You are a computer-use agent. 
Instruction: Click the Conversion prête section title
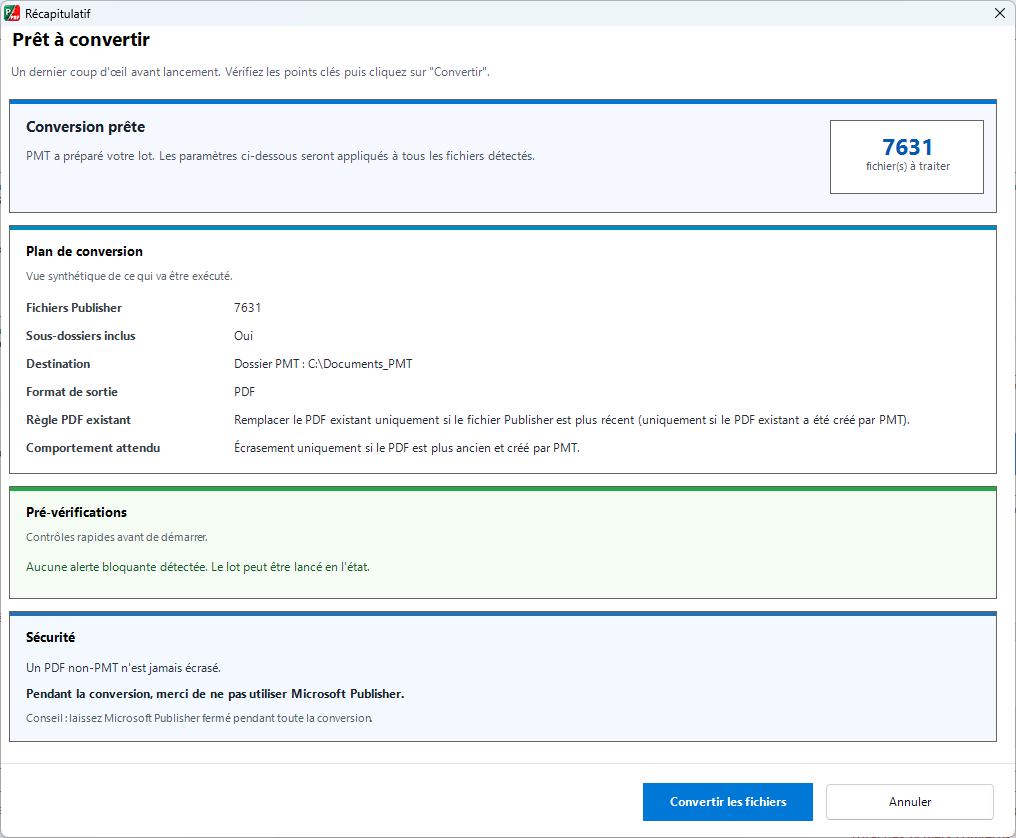[x=86, y=127]
